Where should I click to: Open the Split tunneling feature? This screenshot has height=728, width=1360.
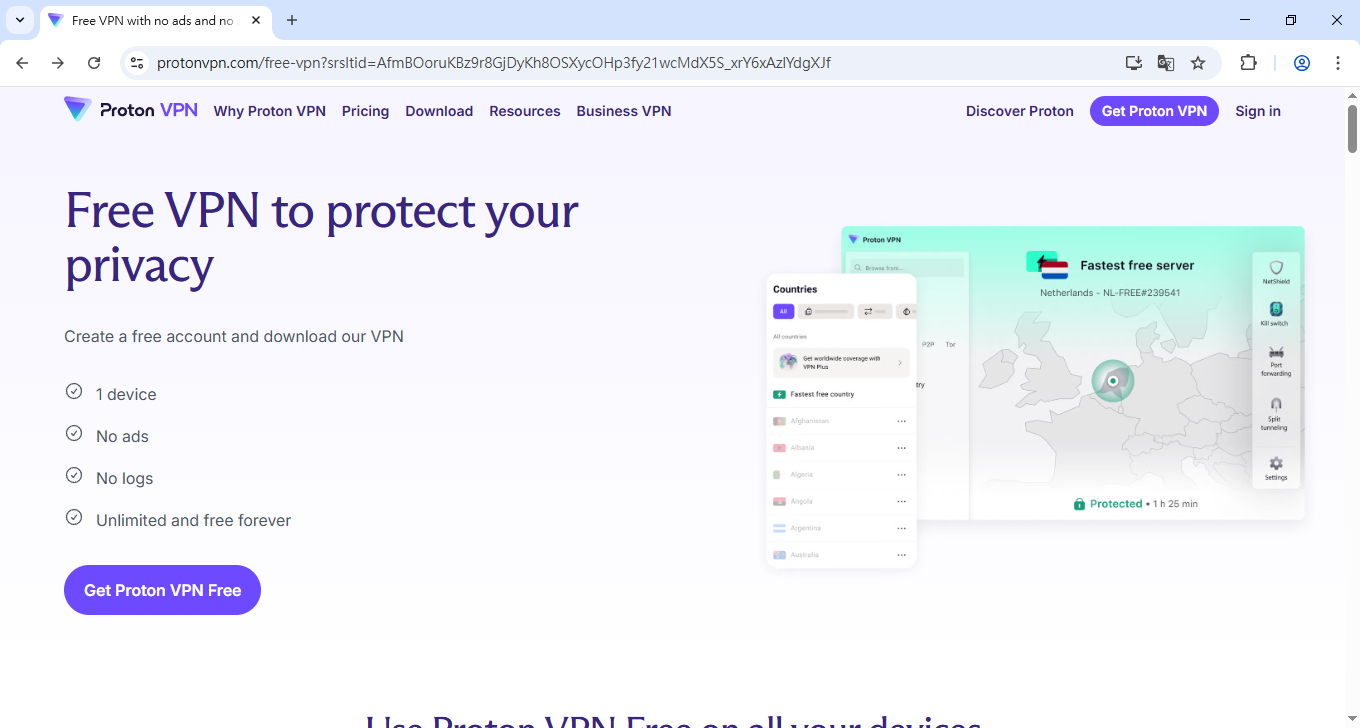pyautogui.click(x=1277, y=404)
